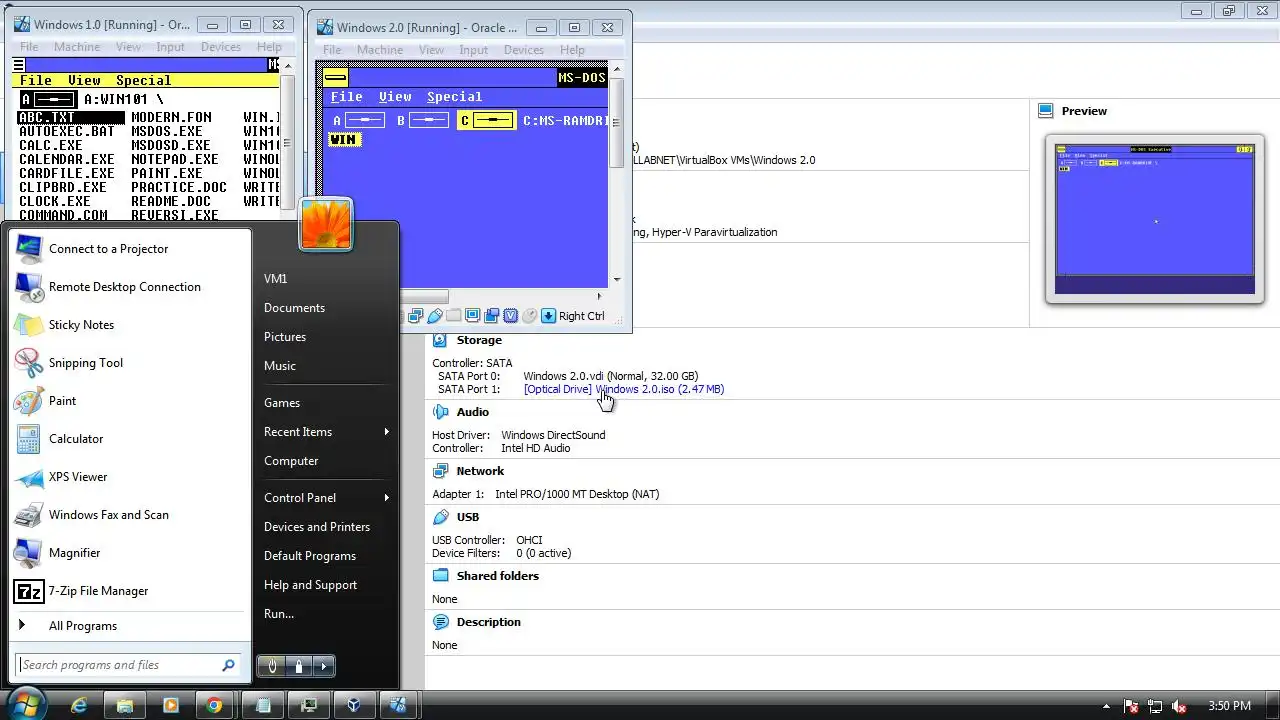Click the video capture indicator in Windows 2.0 status bar
The width and height of the screenshot is (1280, 720).
point(491,316)
